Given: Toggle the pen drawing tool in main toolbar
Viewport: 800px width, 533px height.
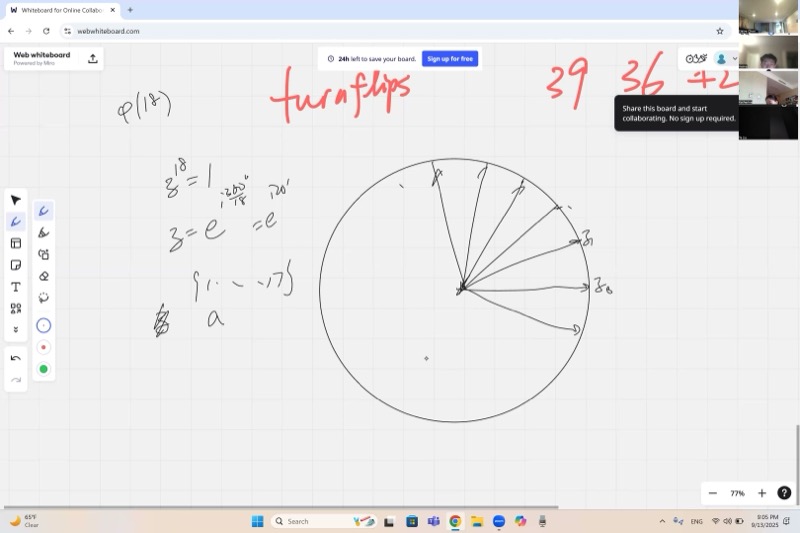Looking at the screenshot, I should pyautogui.click(x=16, y=222).
